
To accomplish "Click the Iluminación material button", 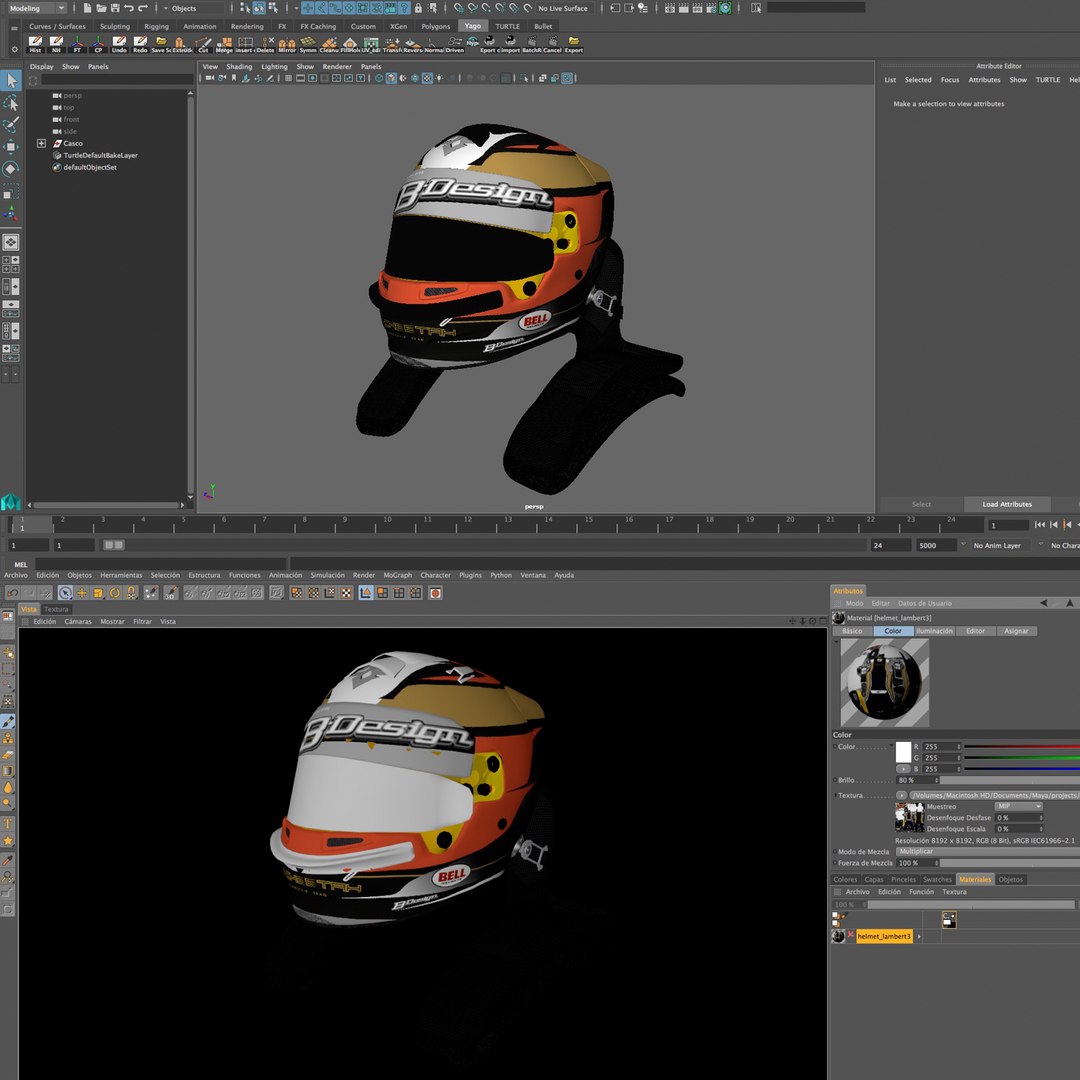I will pos(935,631).
